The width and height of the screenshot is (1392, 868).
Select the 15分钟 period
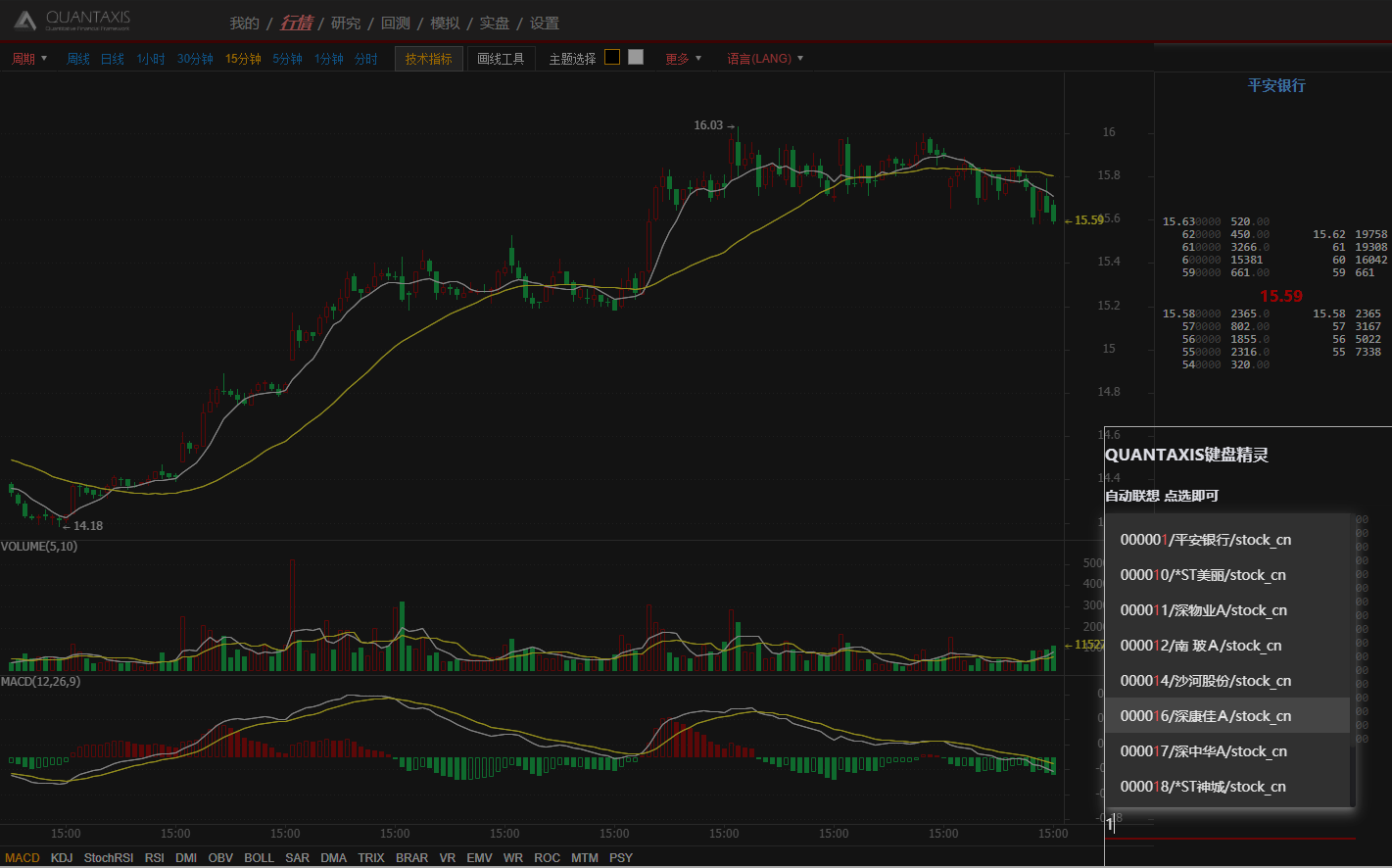(243, 59)
